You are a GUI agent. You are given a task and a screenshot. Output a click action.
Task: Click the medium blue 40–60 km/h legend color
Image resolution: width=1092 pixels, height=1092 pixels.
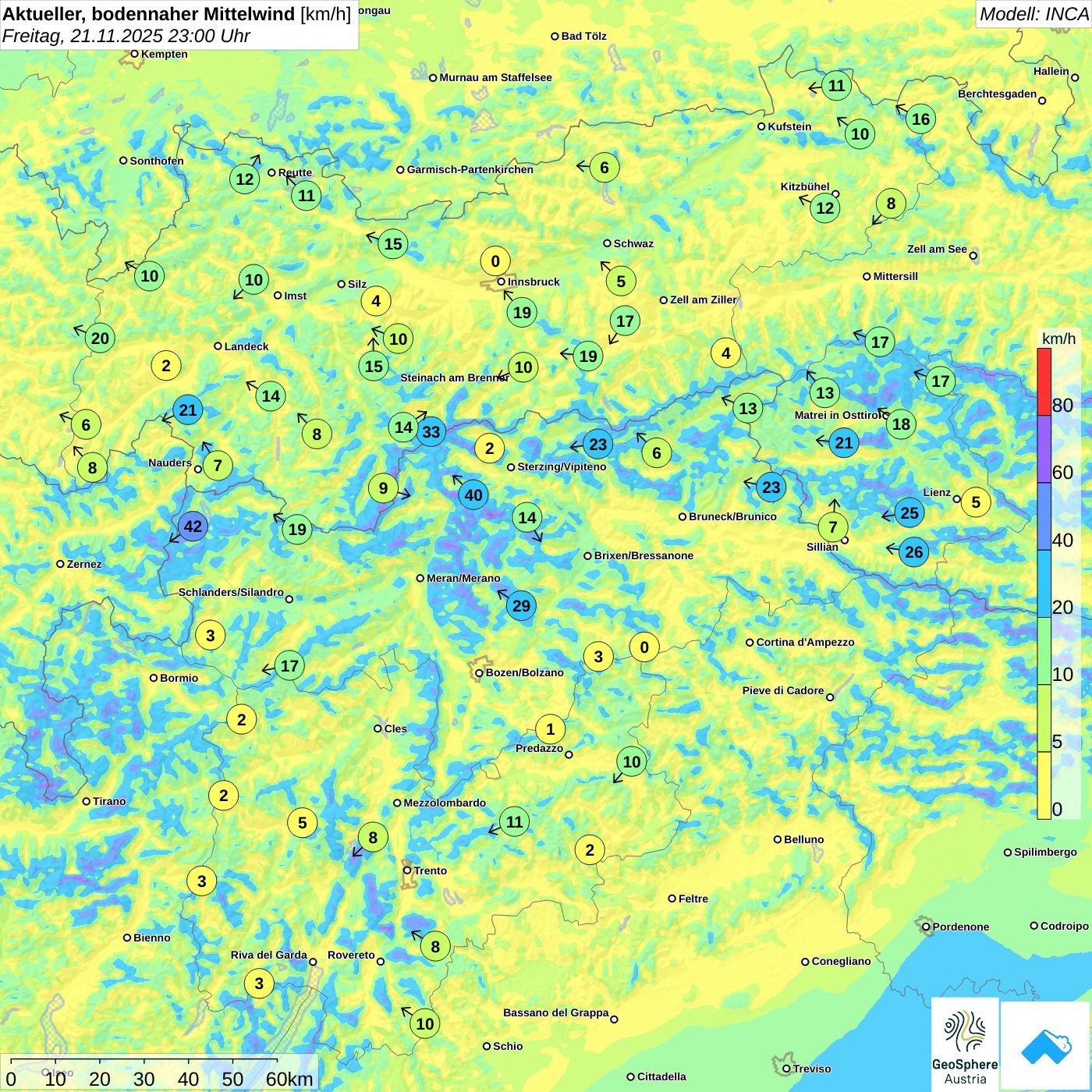[1044, 516]
